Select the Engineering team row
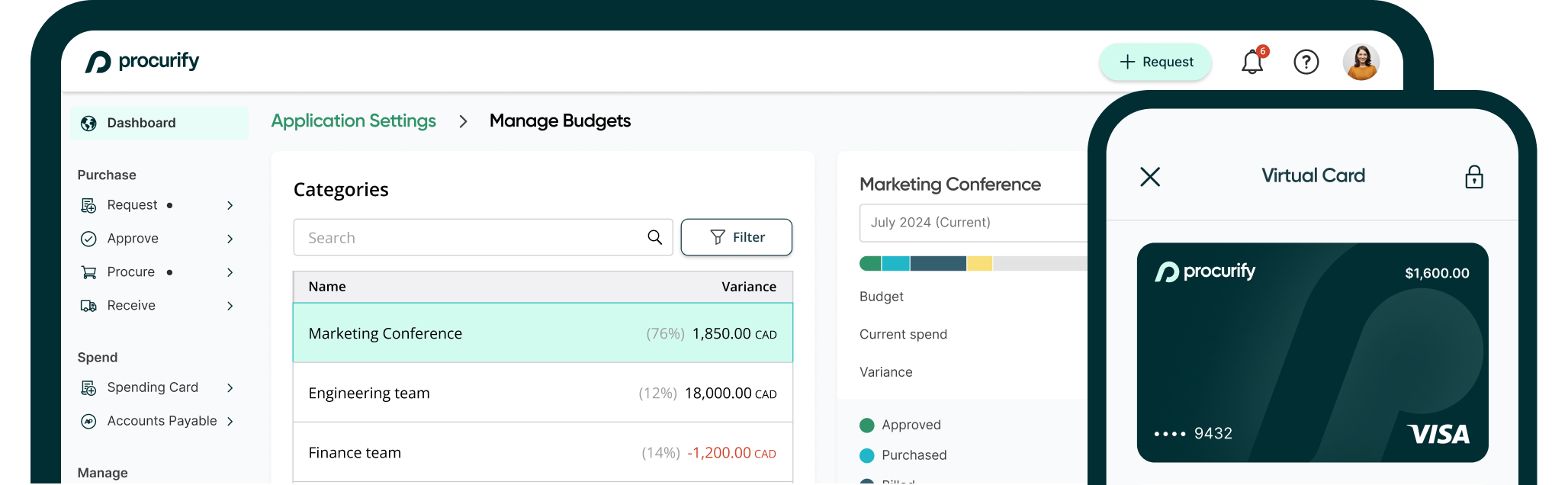The height and width of the screenshot is (485, 1568). pos(543,393)
